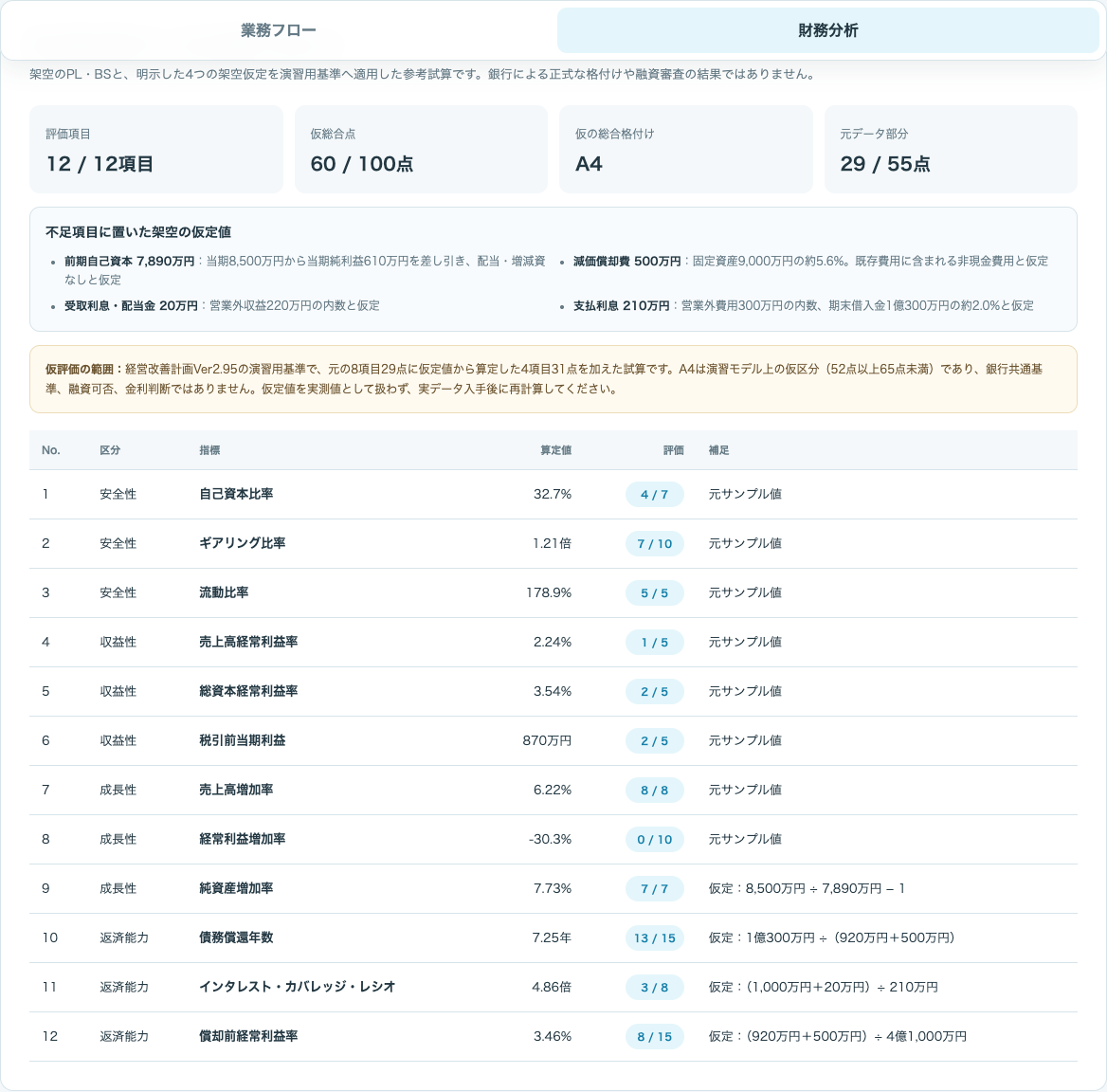Click the インタレスト・カバレッジ・レシオ row name
Screen dimensions: 1107x1092
298,987
